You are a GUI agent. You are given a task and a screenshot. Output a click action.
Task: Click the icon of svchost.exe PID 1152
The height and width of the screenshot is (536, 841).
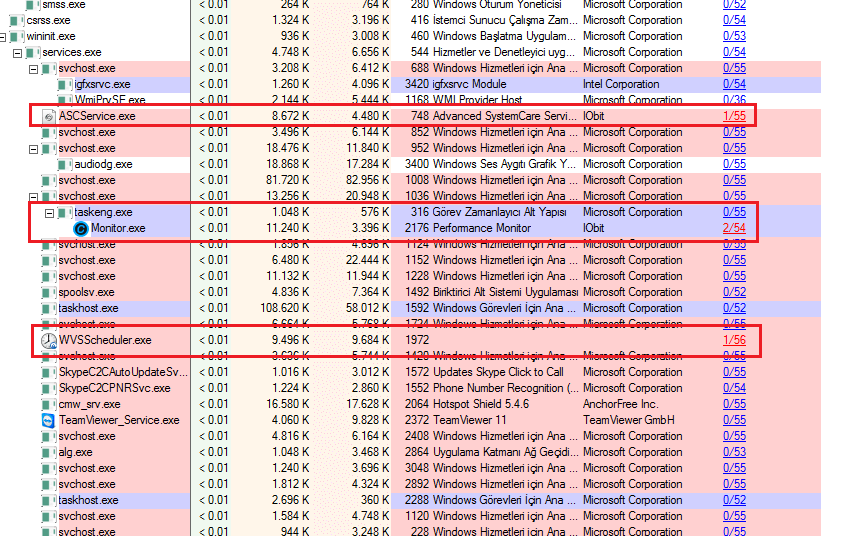click(49, 260)
